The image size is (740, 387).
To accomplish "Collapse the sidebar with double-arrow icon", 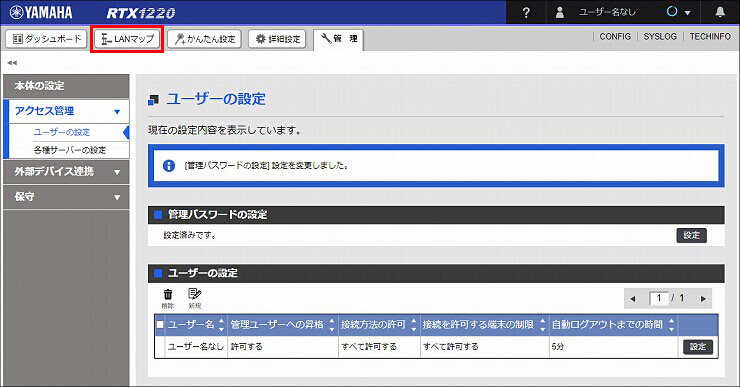I will pos(12,62).
